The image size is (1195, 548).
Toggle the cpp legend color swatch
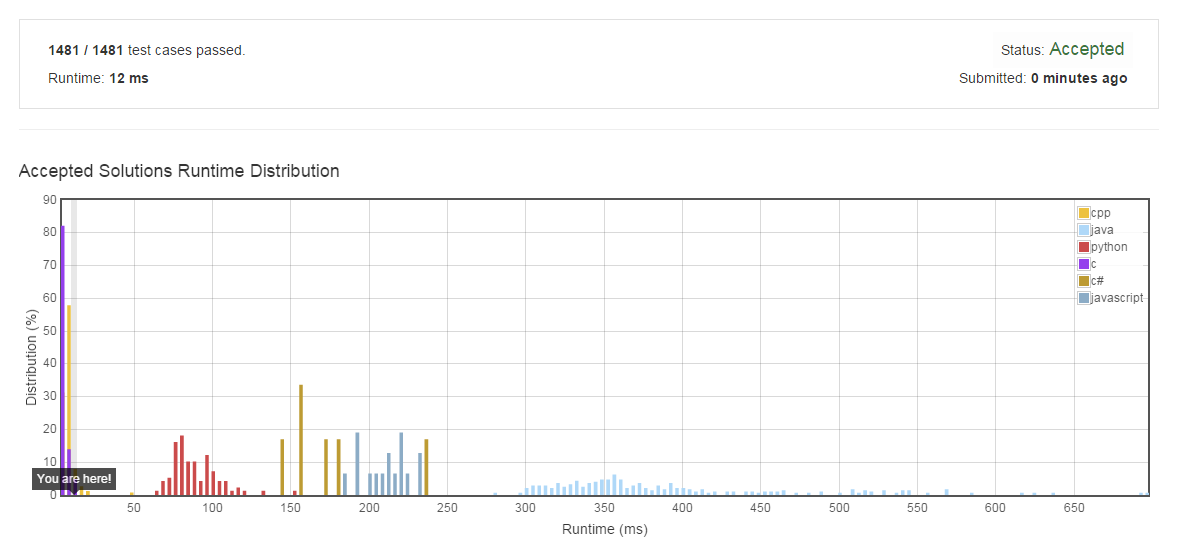(1083, 213)
